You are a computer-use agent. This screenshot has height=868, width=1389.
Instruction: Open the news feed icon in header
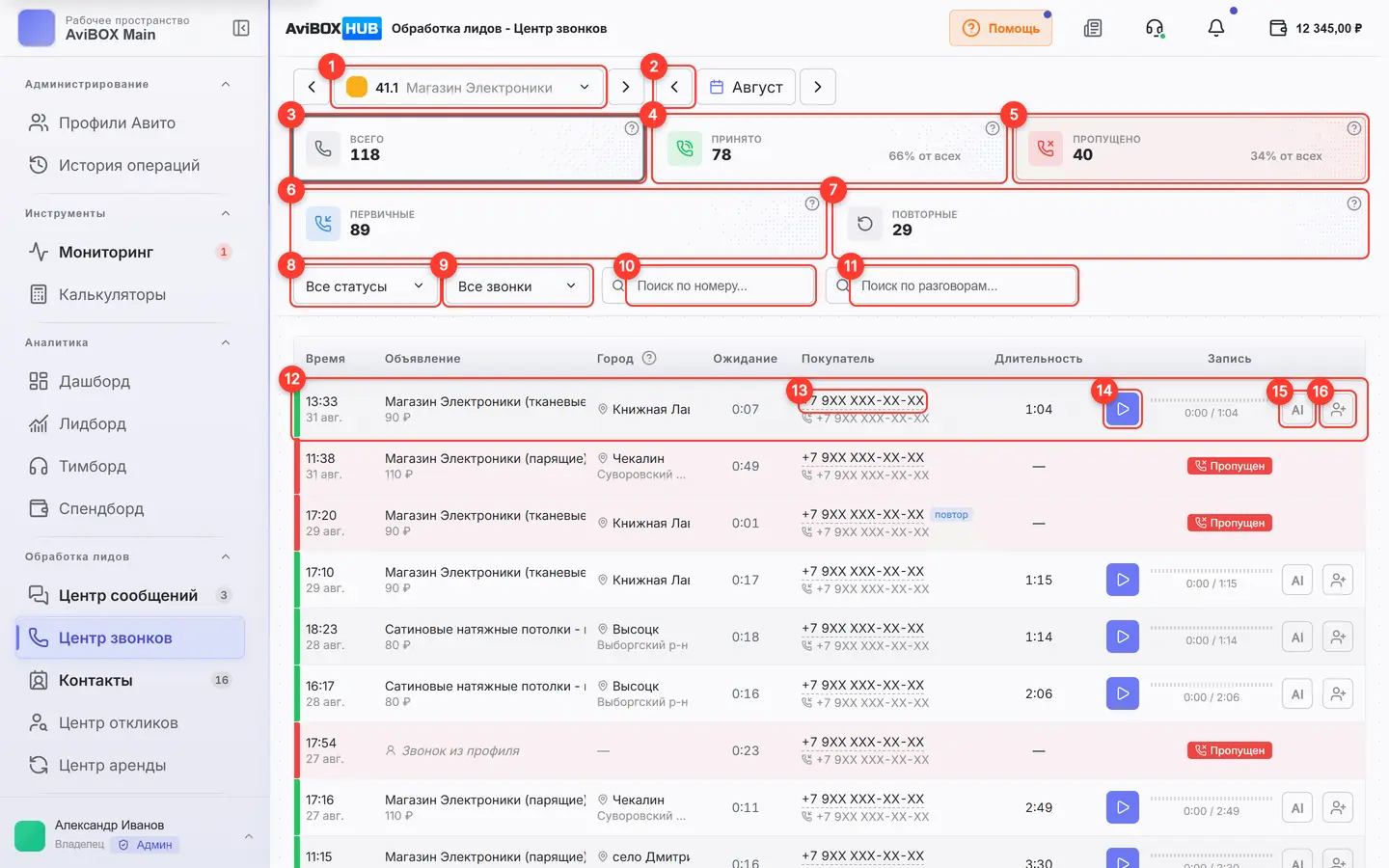pyautogui.click(x=1093, y=28)
